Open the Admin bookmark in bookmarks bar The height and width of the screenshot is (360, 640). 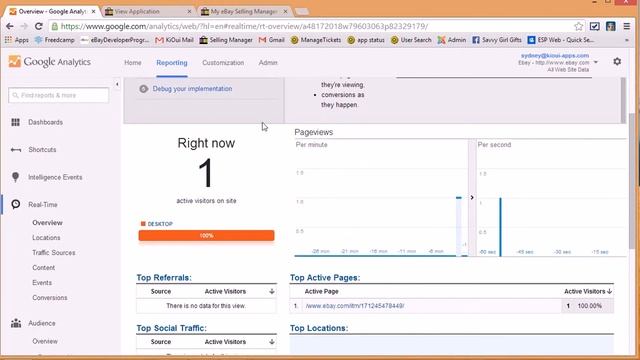pyautogui.click(x=452, y=40)
